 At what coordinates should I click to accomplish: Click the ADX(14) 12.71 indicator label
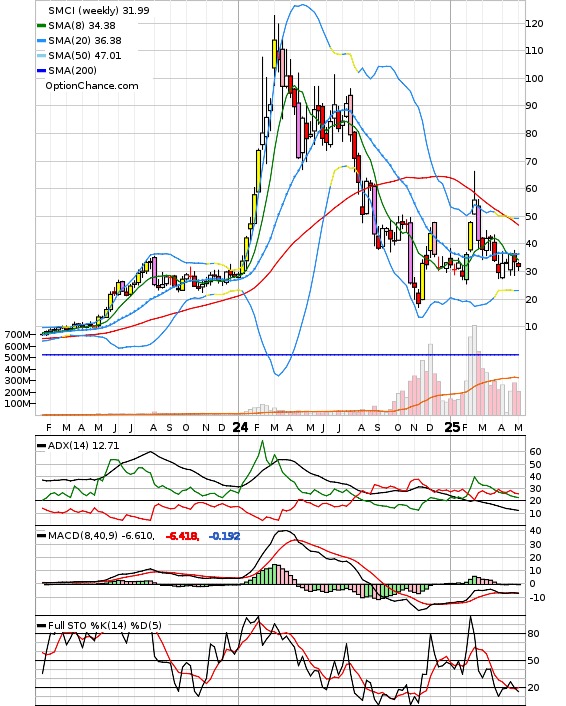pyautogui.click(x=83, y=445)
